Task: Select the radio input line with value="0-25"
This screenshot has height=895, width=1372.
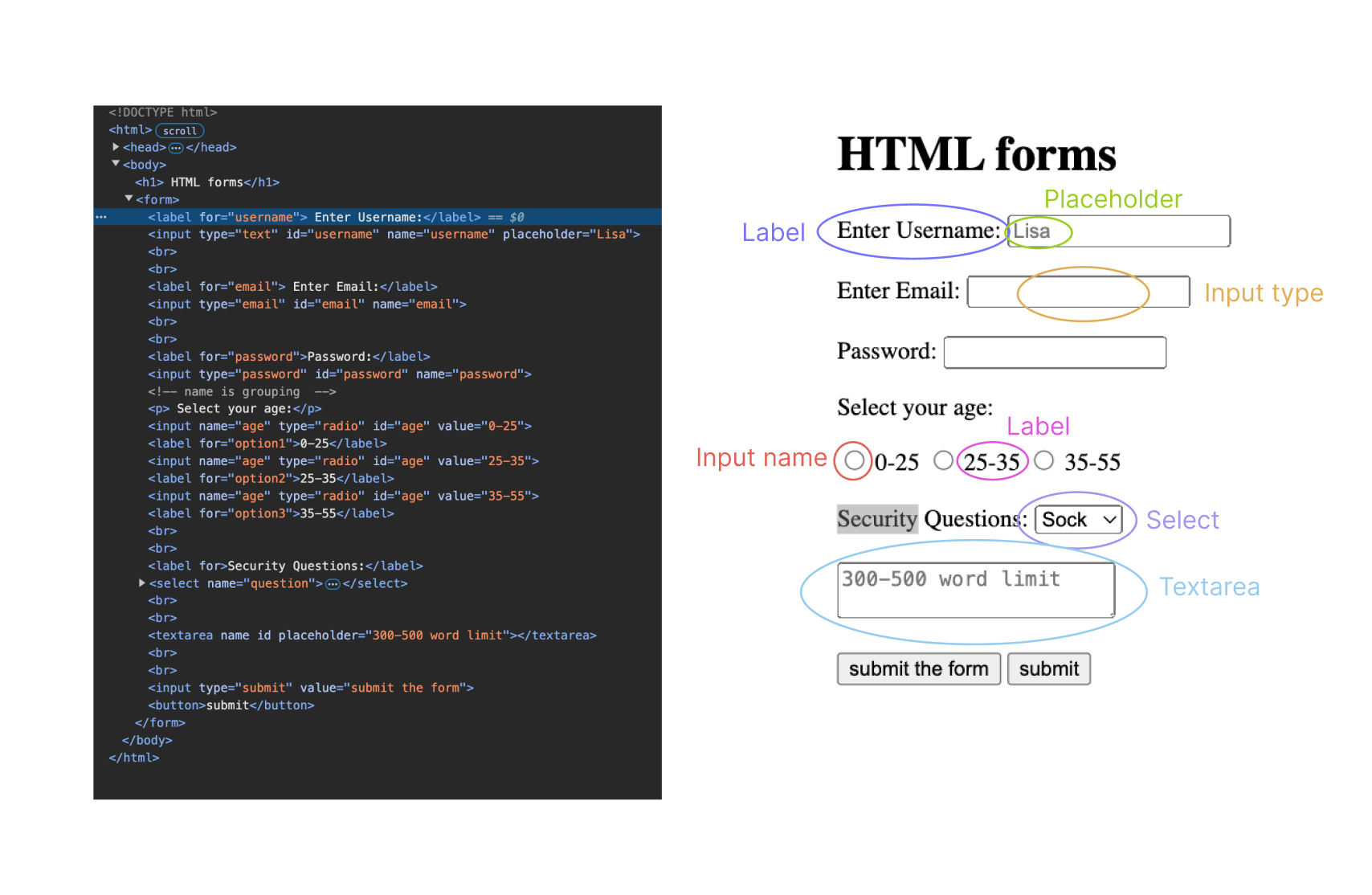Action: pos(340,427)
